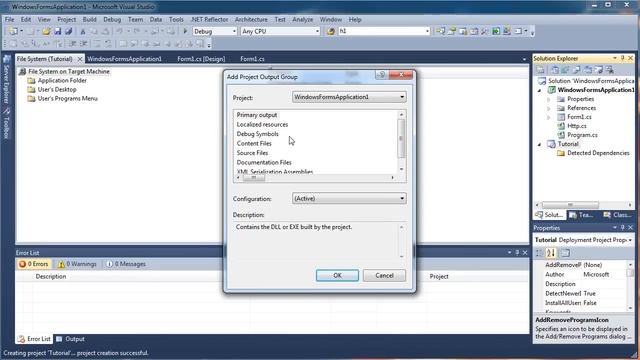640x360 pixels.
Task: Click the Alphabetical sort icon in Properties
Action: pyautogui.click(x=551, y=253)
